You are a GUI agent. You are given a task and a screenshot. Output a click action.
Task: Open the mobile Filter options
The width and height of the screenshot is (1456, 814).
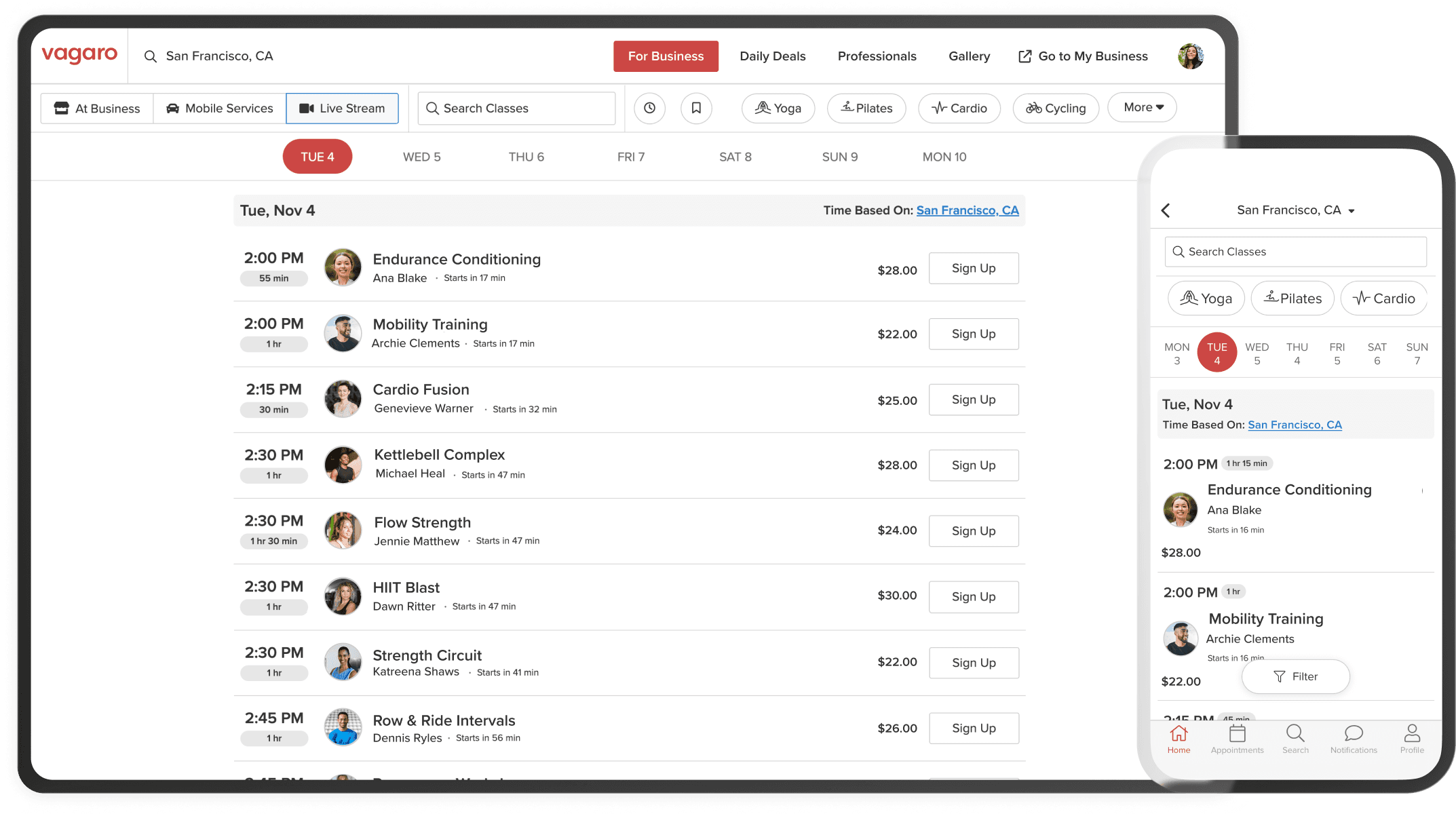(1295, 676)
